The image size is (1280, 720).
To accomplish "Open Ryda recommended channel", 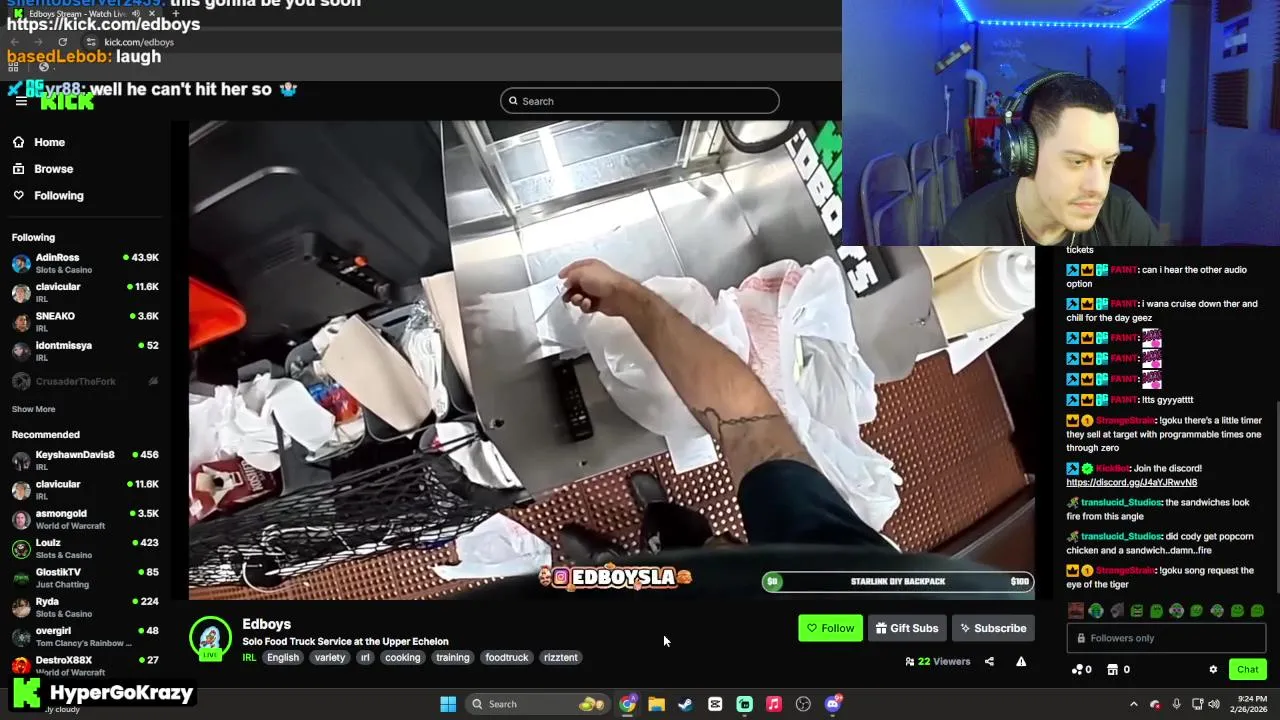I will point(85,607).
